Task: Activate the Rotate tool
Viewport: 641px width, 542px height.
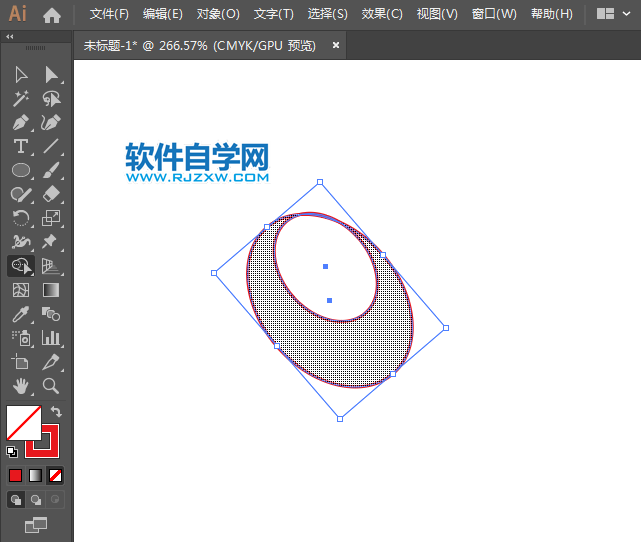Action: point(20,218)
